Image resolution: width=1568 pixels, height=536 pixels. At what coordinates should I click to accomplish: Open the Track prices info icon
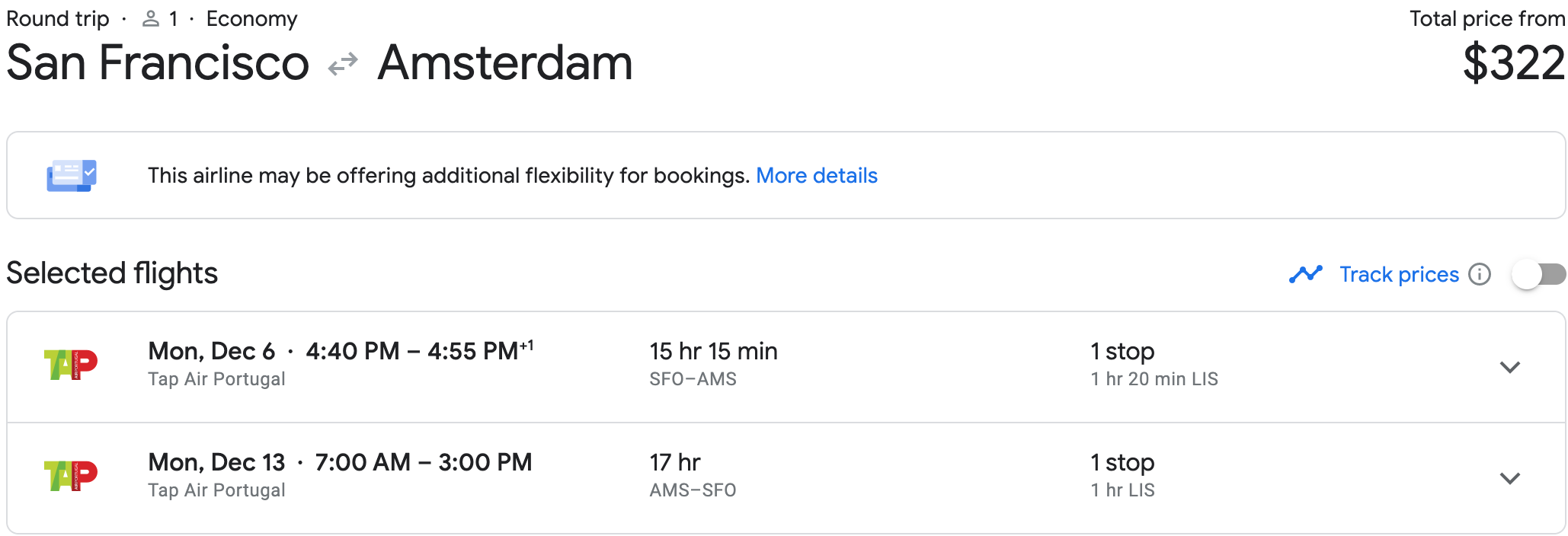1480,274
